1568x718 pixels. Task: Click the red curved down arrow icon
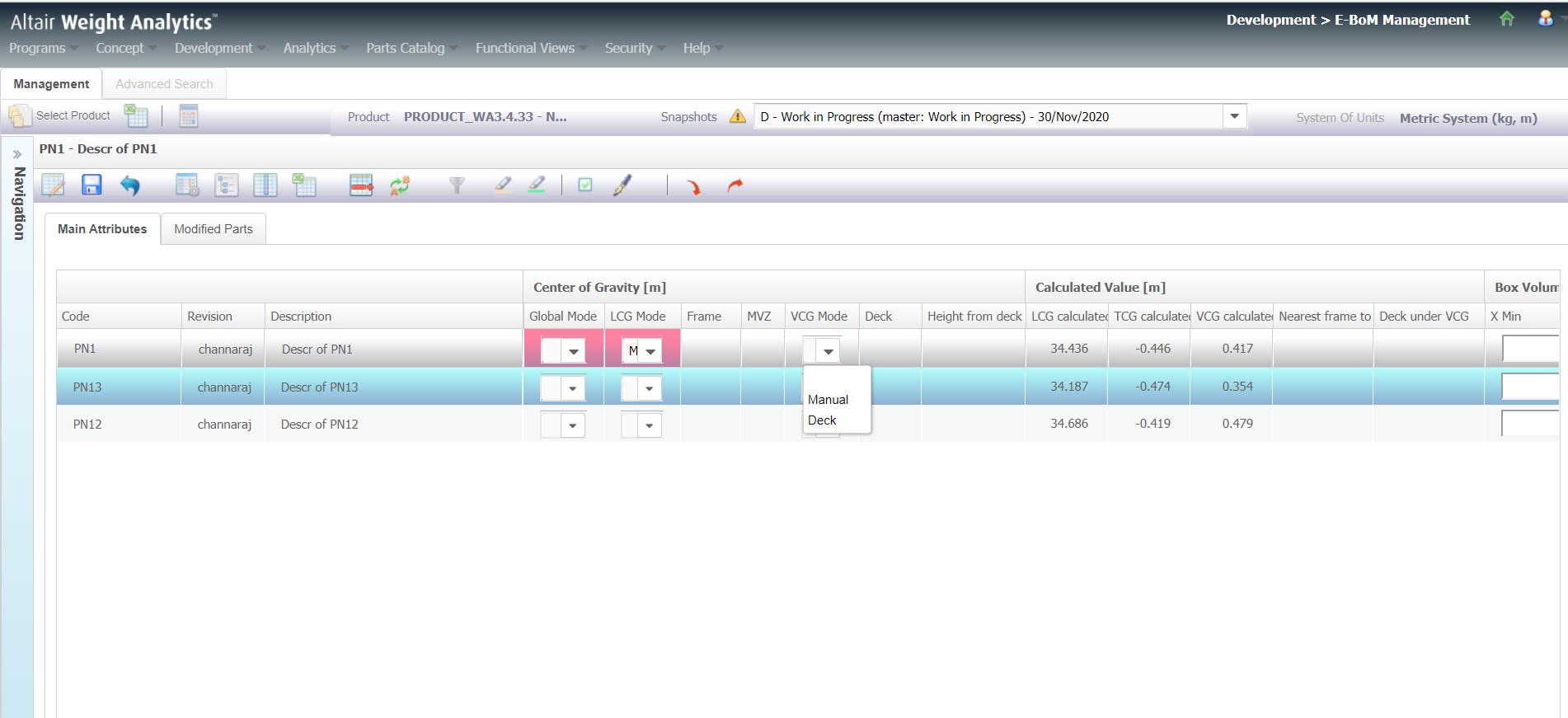[693, 186]
